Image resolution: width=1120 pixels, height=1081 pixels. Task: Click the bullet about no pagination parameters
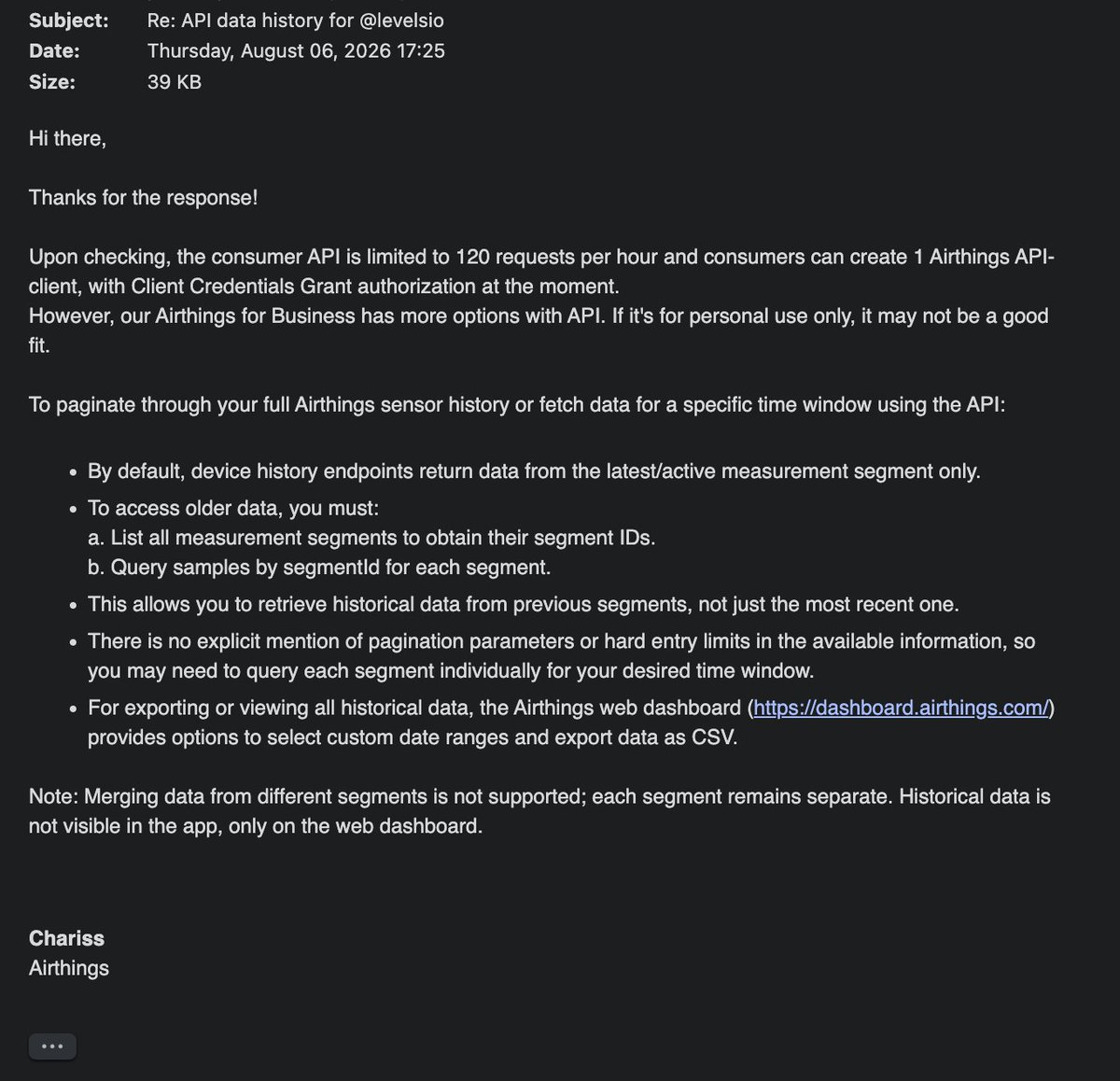pyautogui.click(x=561, y=656)
